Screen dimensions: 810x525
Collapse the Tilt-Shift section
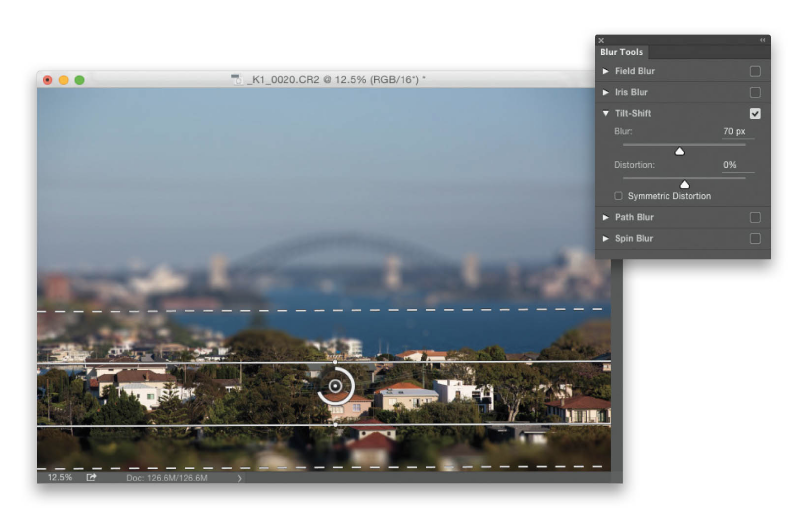[x=606, y=114]
